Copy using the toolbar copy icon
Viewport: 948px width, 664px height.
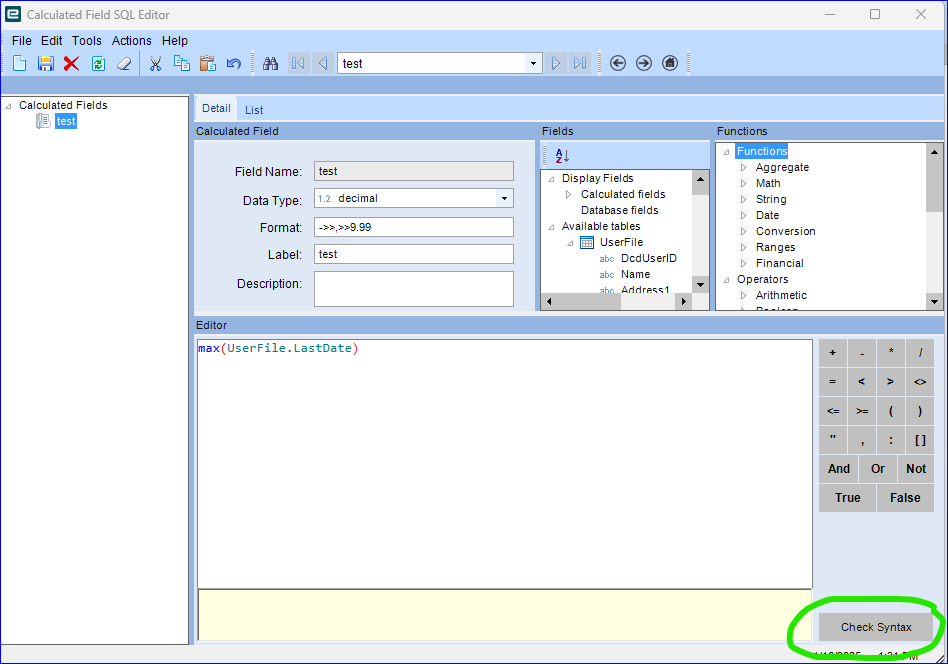point(181,63)
